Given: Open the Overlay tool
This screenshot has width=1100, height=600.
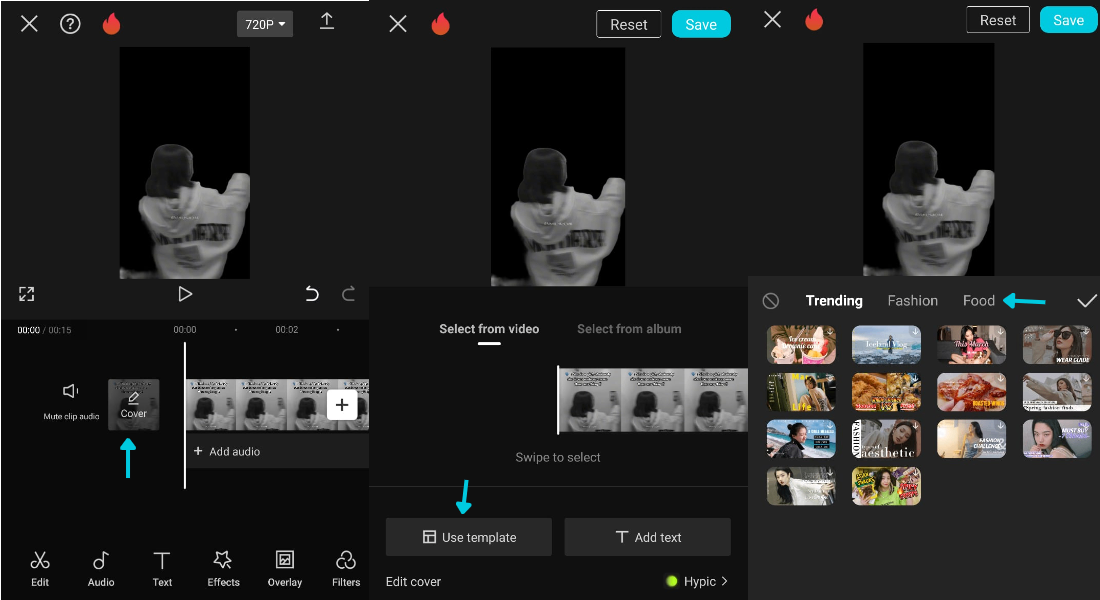Looking at the screenshot, I should click(x=285, y=569).
